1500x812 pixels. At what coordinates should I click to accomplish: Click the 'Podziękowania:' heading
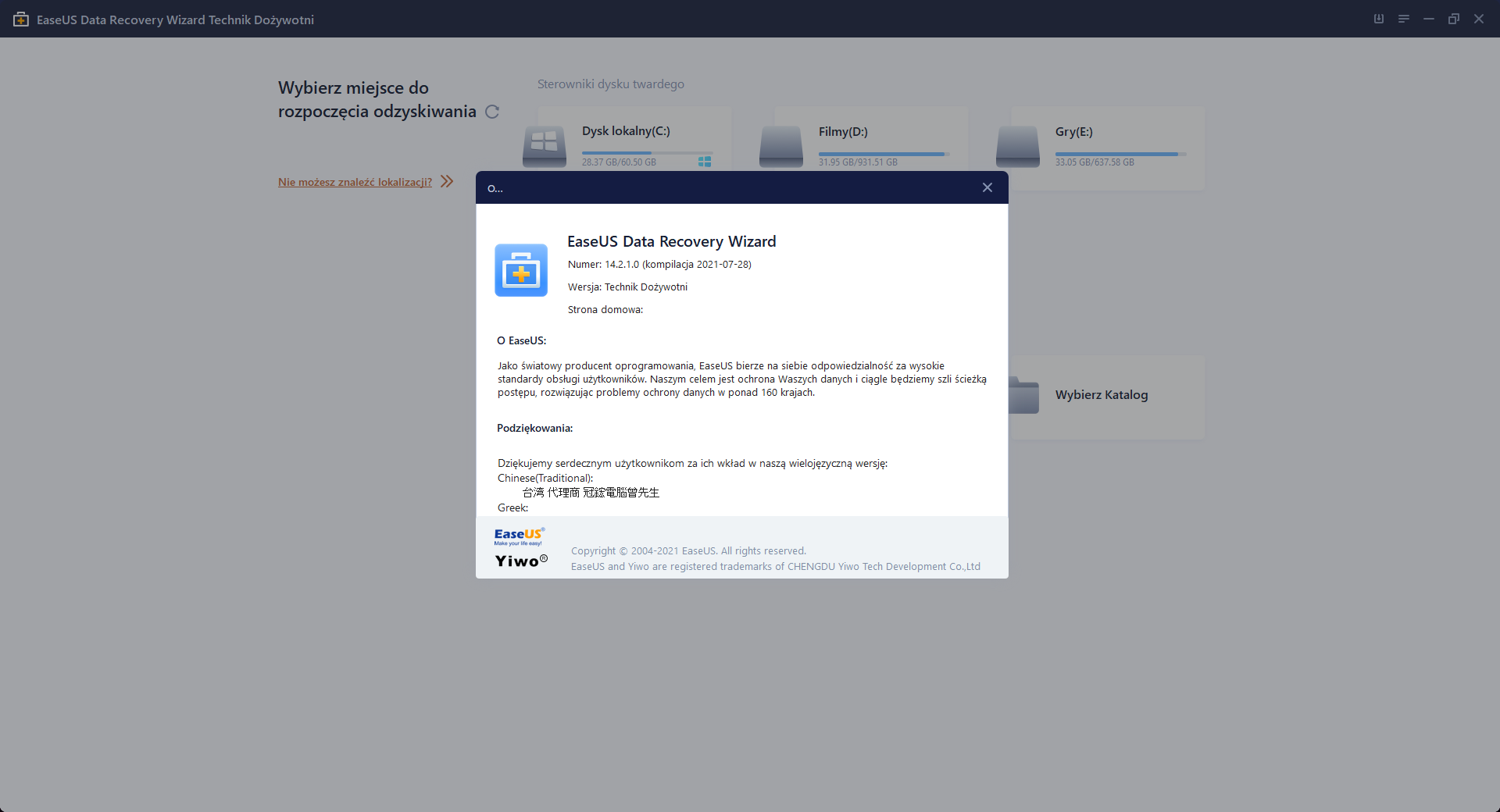coord(534,429)
